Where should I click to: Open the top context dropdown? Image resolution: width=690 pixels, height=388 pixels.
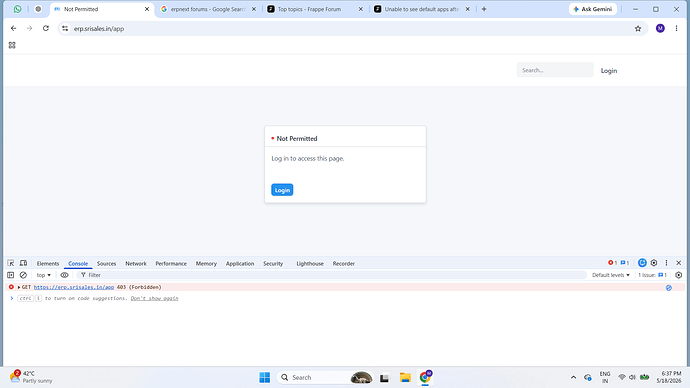coord(44,275)
